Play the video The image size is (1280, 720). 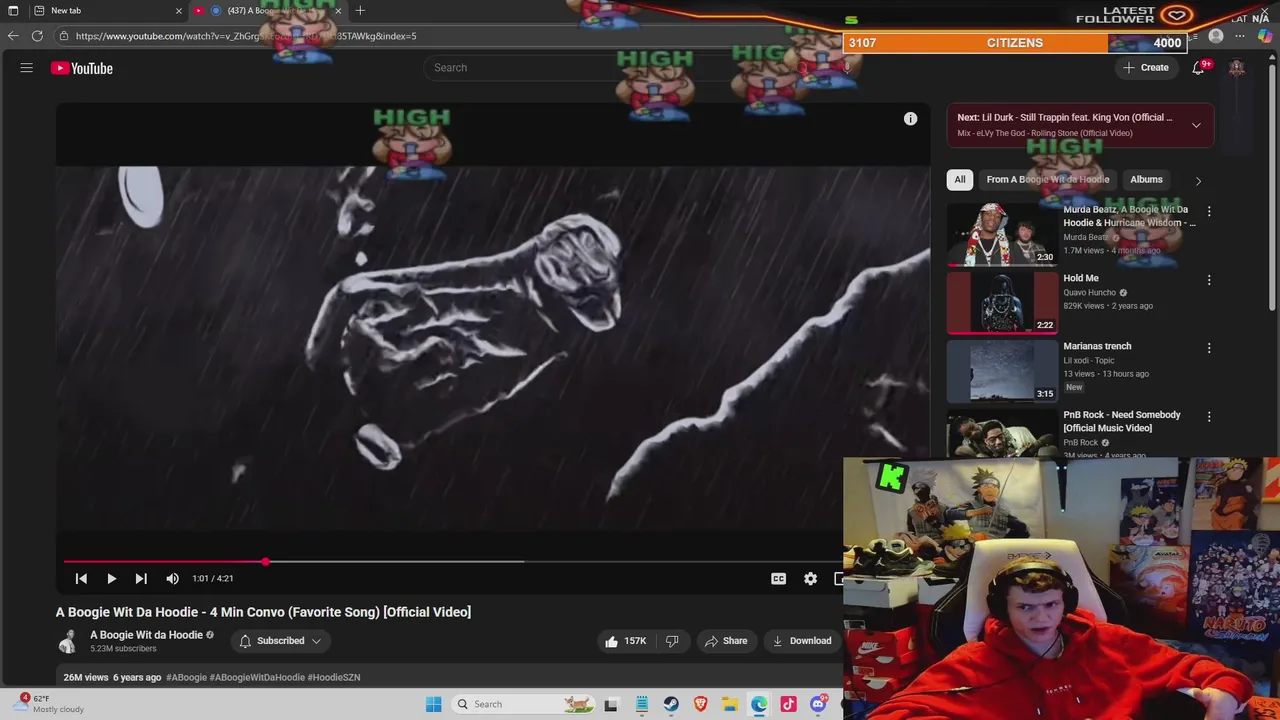(x=111, y=578)
